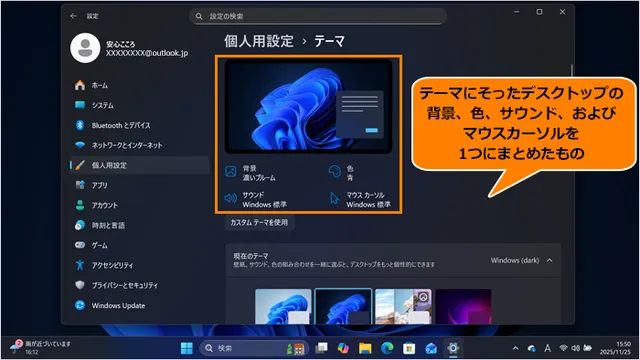Image resolution: width=640 pixels, height=360 pixels.
Task: Open 時刻と言語 settings
Action: click(x=139, y=225)
